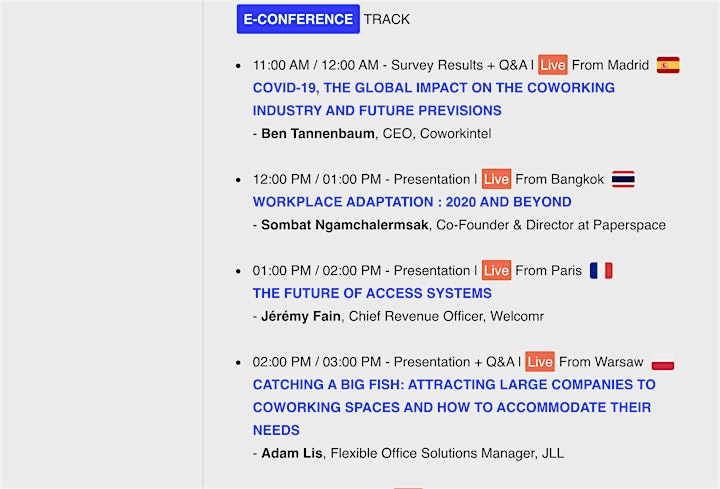Click speaker name Sombat Ngamchalermsak
720x489 pixels.
tap(344, 225)
